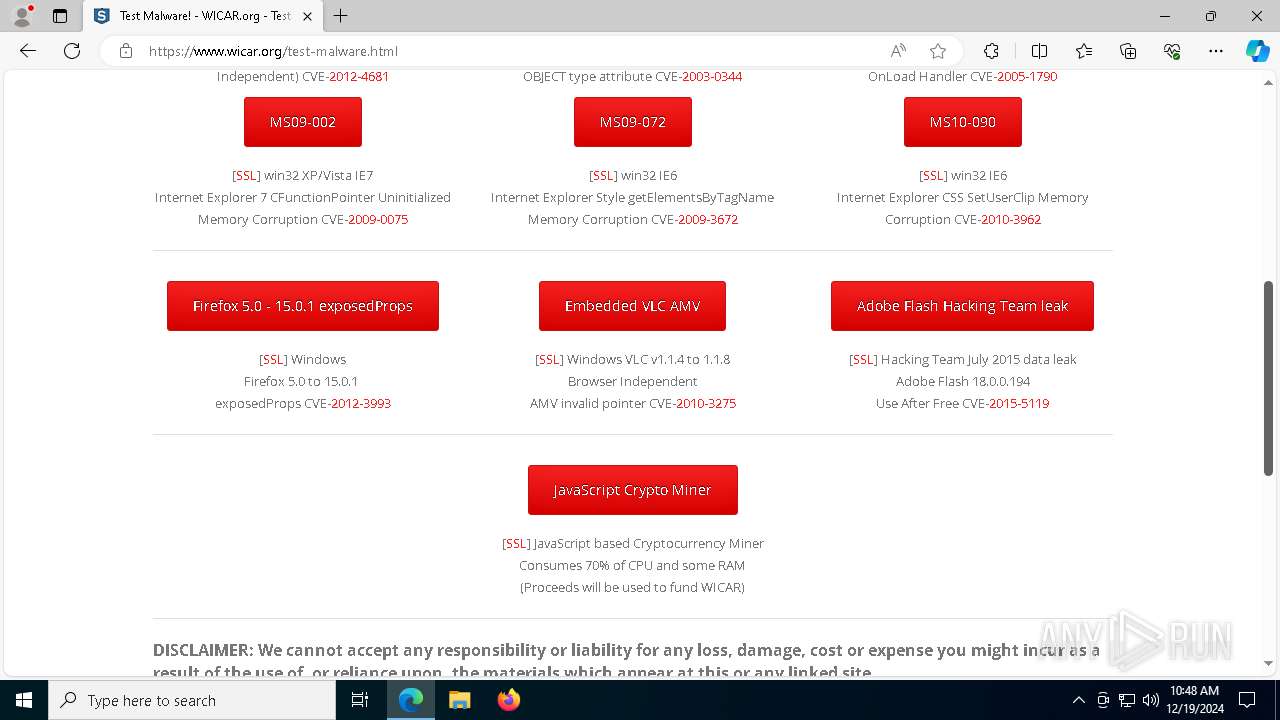Open CVE-2010-3275 link
1280x720 pixels.
click(x=706, y=403)
